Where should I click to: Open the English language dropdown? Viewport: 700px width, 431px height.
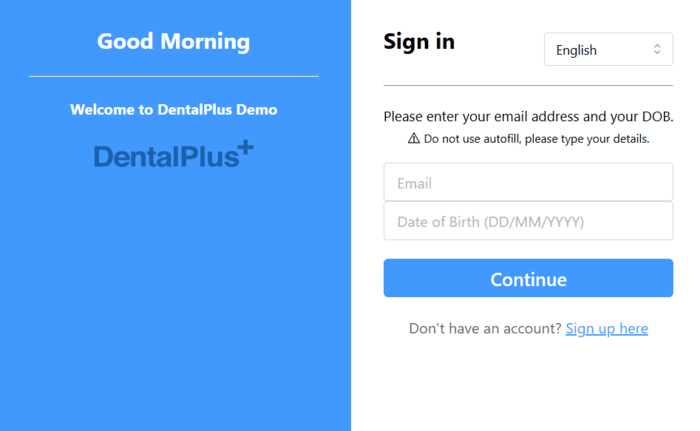608,50
